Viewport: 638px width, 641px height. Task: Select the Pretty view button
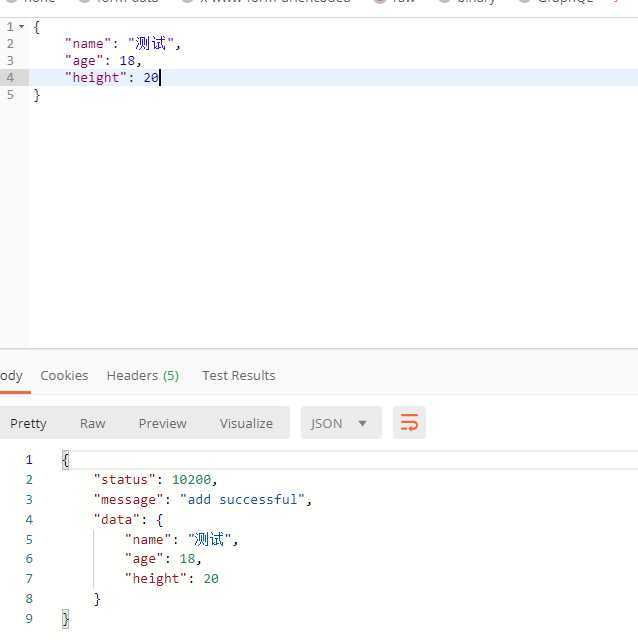tap(28, 423)
